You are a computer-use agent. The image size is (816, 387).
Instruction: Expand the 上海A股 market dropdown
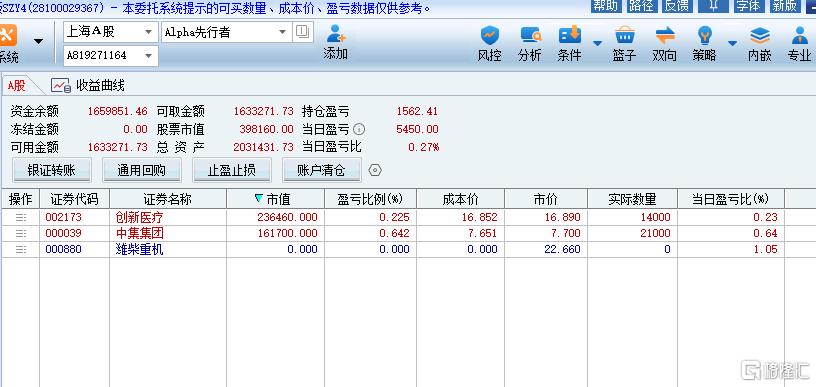(148, 32)
